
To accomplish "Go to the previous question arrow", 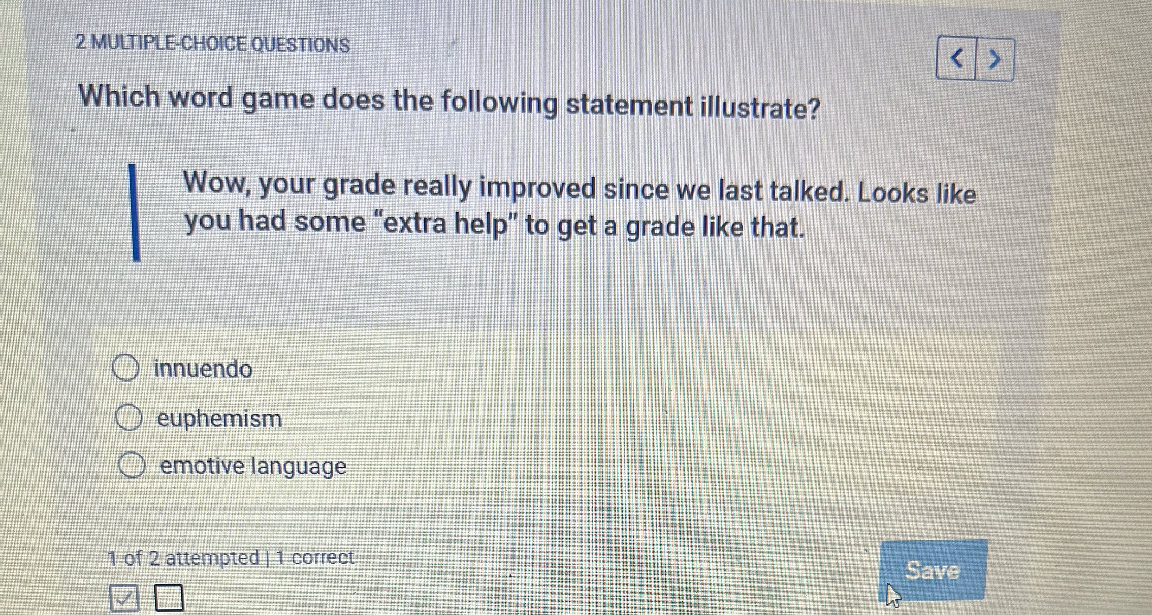I will point(957,61).
